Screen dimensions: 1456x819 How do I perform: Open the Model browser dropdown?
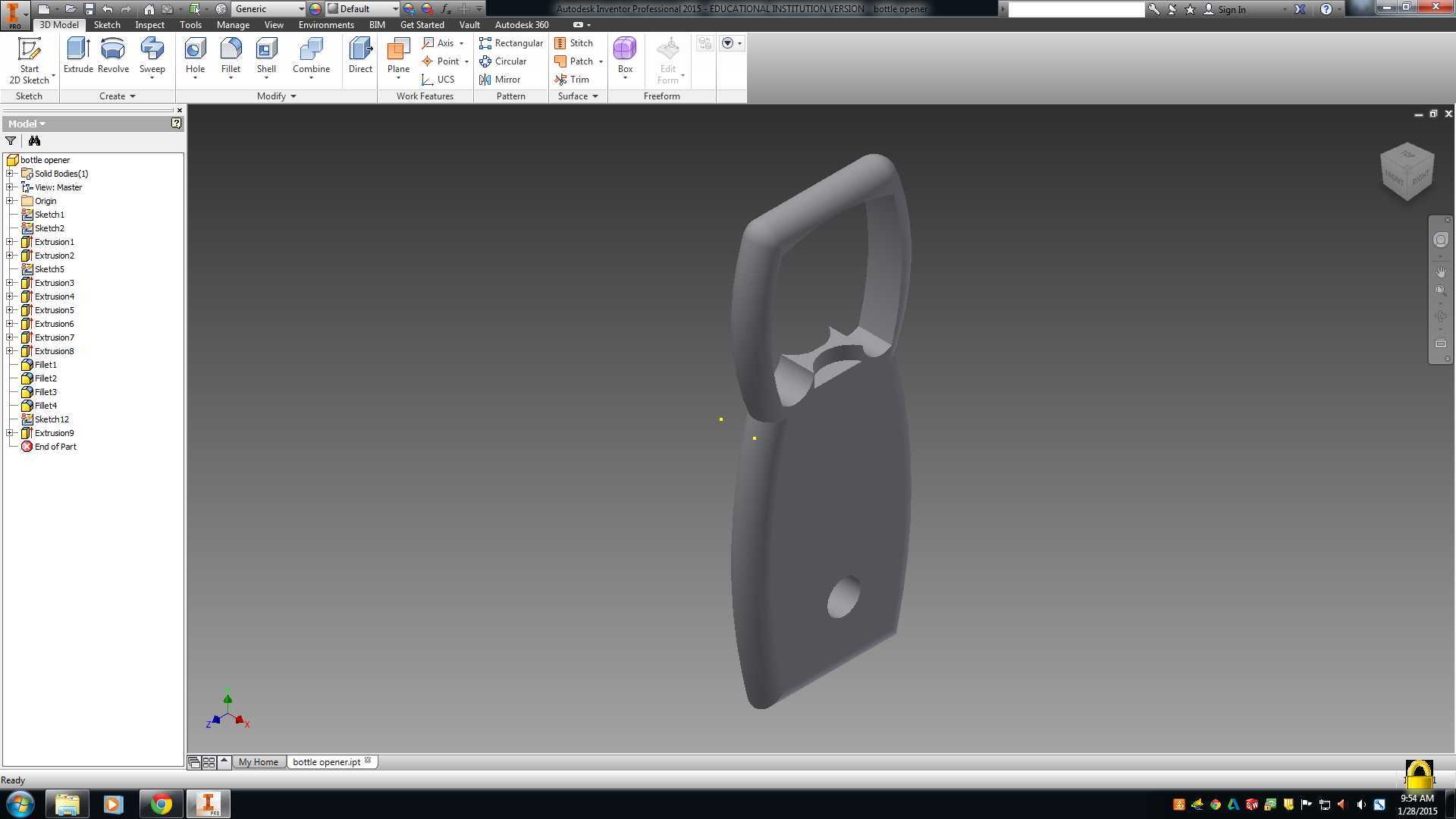coord(27,124)
